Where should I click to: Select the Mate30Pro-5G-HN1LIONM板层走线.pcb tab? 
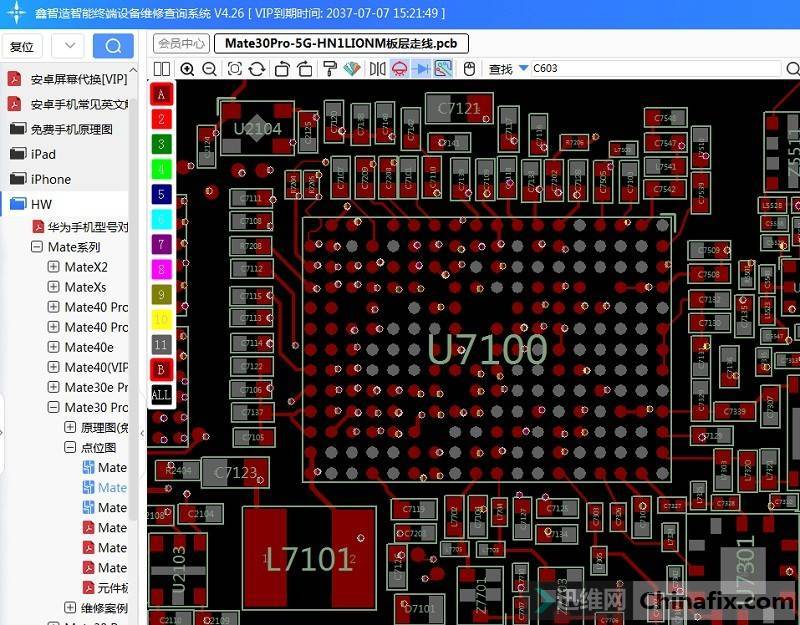[341, 44]
